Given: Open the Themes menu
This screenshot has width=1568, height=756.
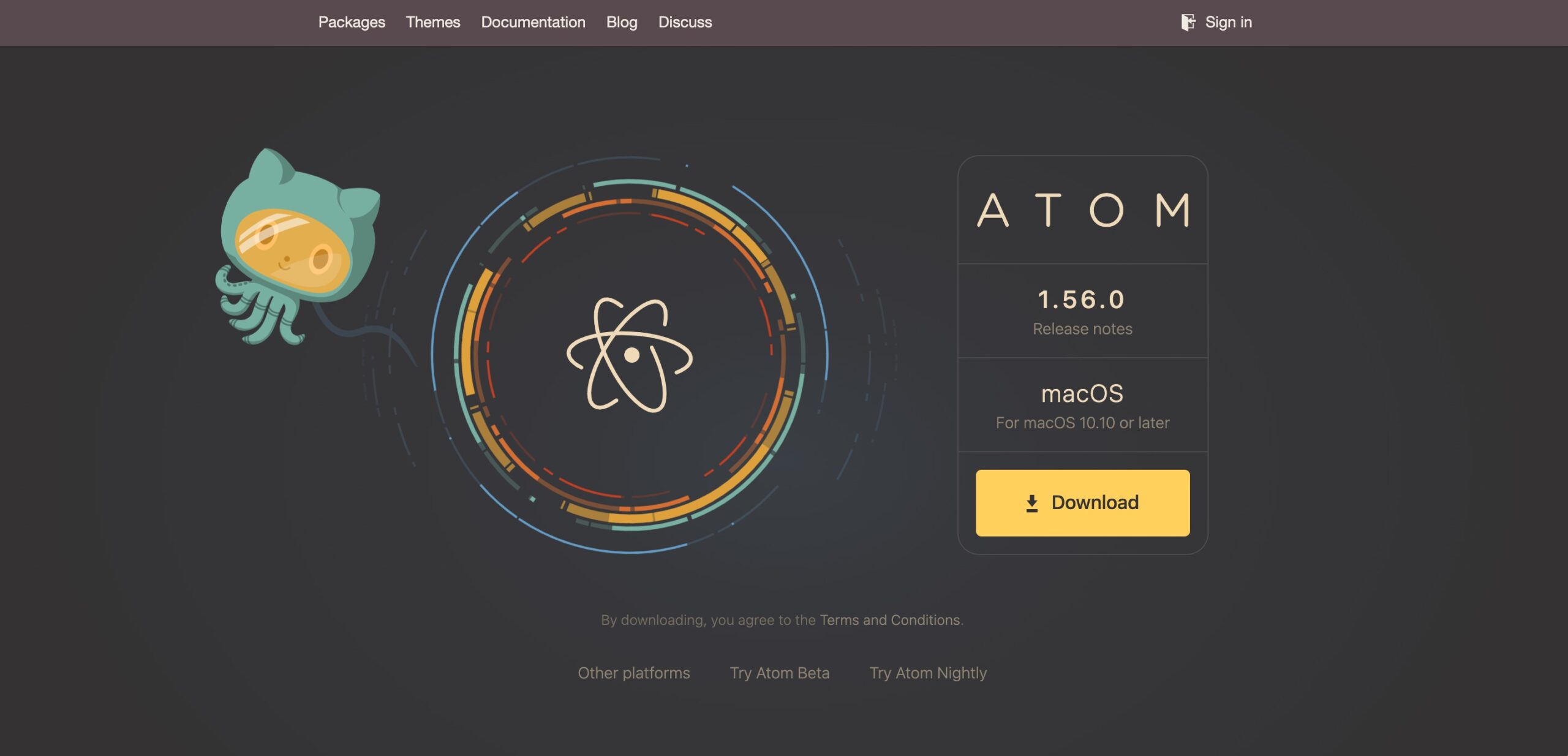Looking at the screenshot, I should coord(434,22).
